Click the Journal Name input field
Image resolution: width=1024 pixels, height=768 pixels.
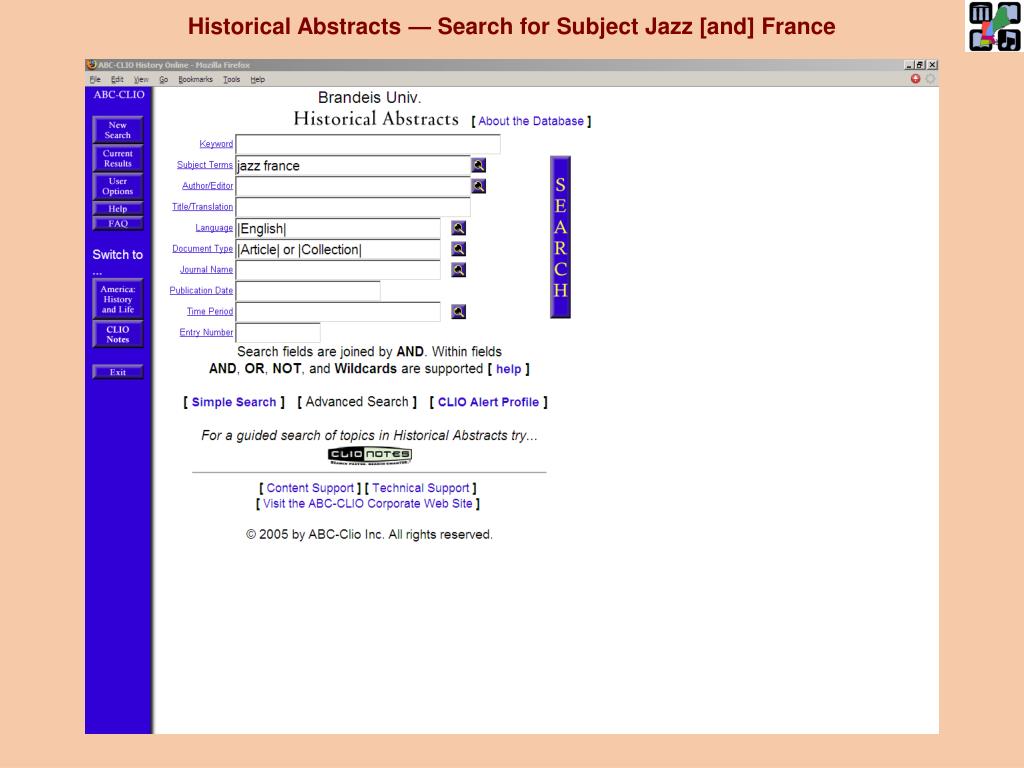pyautogui.click(x=338, y=270)
